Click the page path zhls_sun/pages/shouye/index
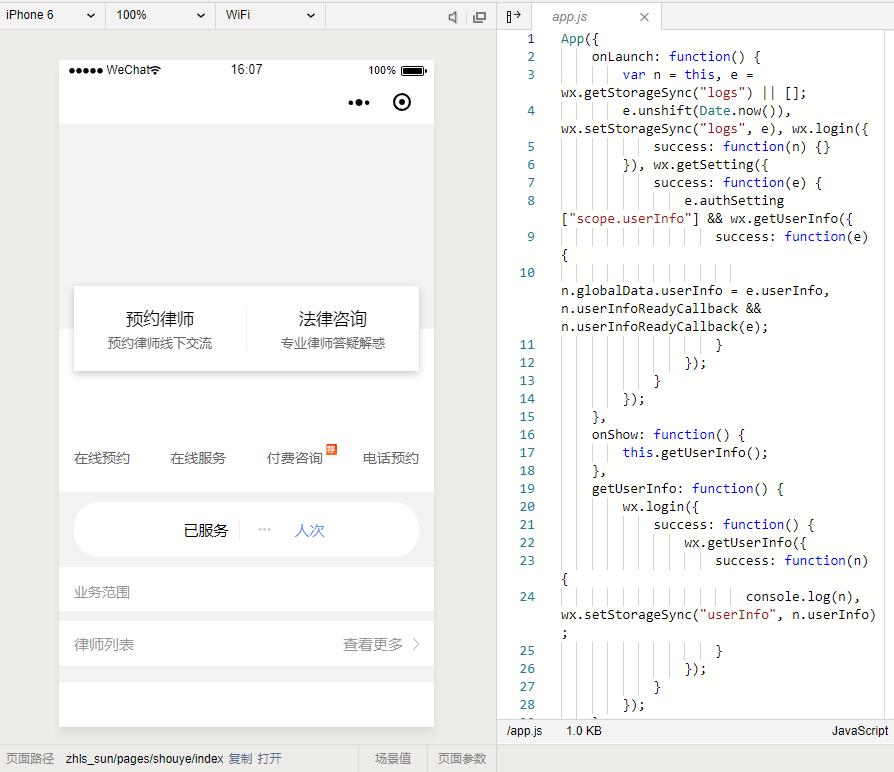 pyautogui.click(x=144, y=759)
